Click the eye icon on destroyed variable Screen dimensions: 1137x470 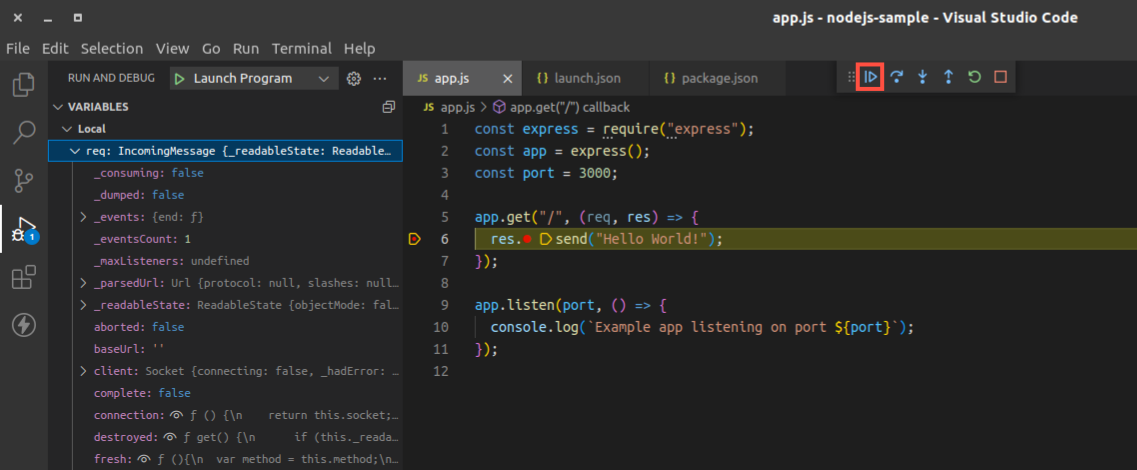pyautogui.click(x=170, y=437)
